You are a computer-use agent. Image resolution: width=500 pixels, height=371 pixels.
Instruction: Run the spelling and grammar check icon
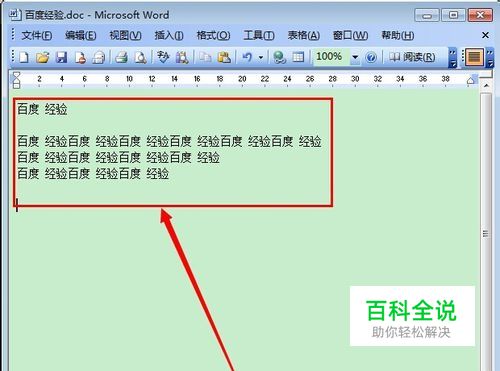163,57
